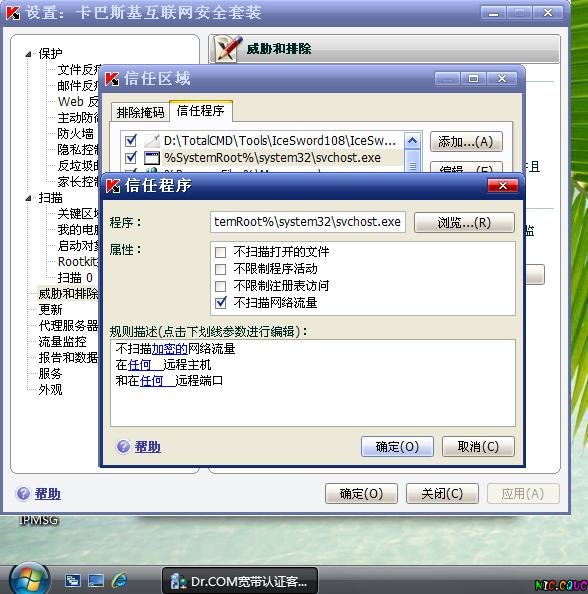Enable 不限制注册表访问 checkbox
The image size is (588, 594).
click(x=220, y=286)
